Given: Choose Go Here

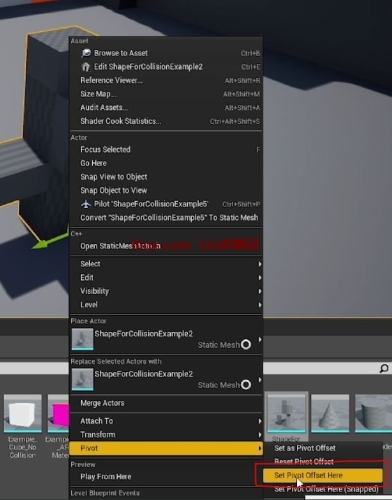Looking at the screenshot, I should tap(166, 163).
